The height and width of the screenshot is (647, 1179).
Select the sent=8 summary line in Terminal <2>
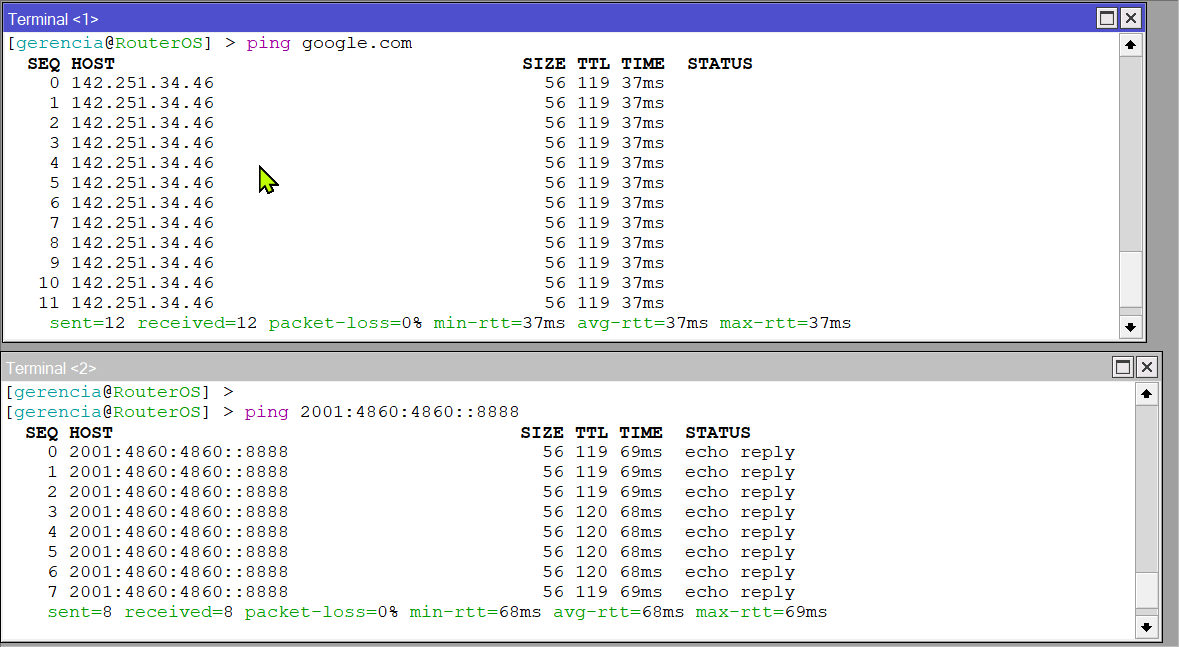point(437,612)
